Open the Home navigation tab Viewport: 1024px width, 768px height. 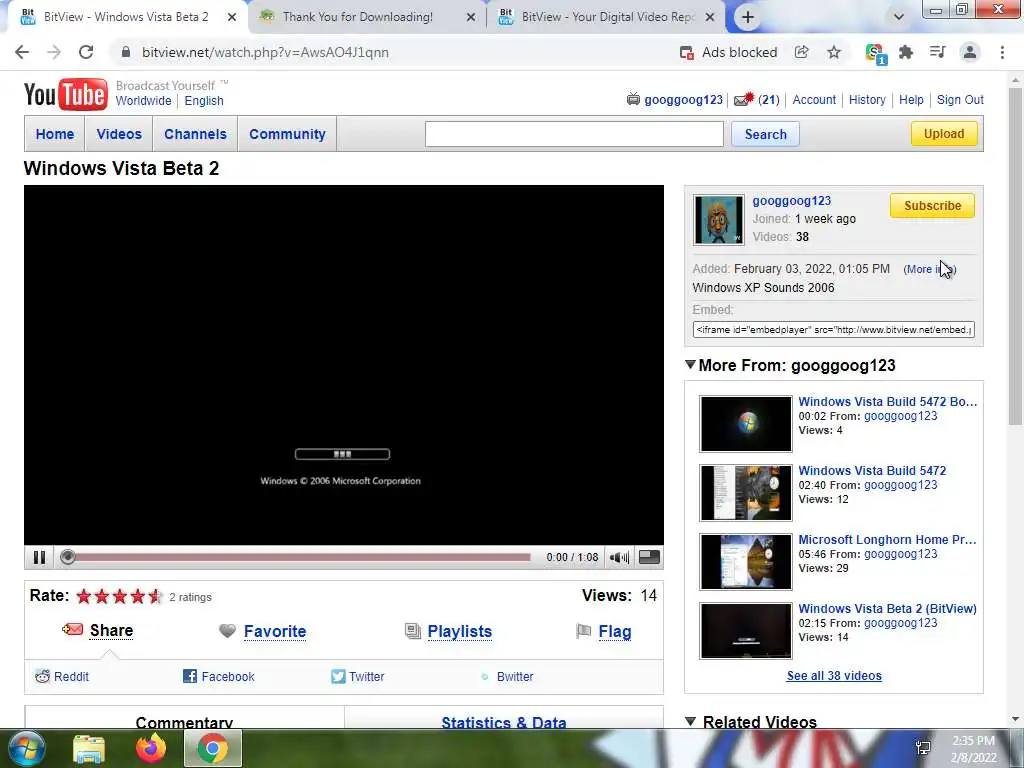(55, 134)
